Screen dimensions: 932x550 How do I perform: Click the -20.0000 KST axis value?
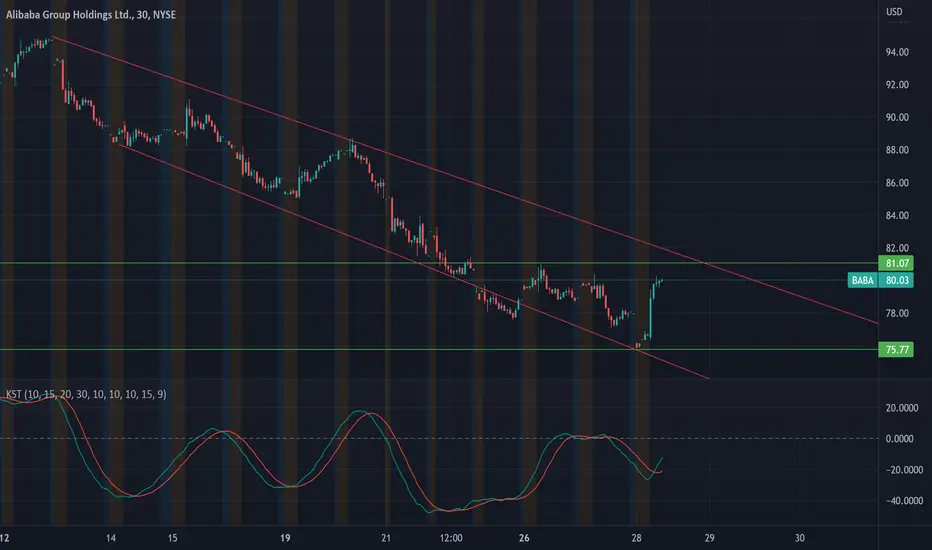904,470
